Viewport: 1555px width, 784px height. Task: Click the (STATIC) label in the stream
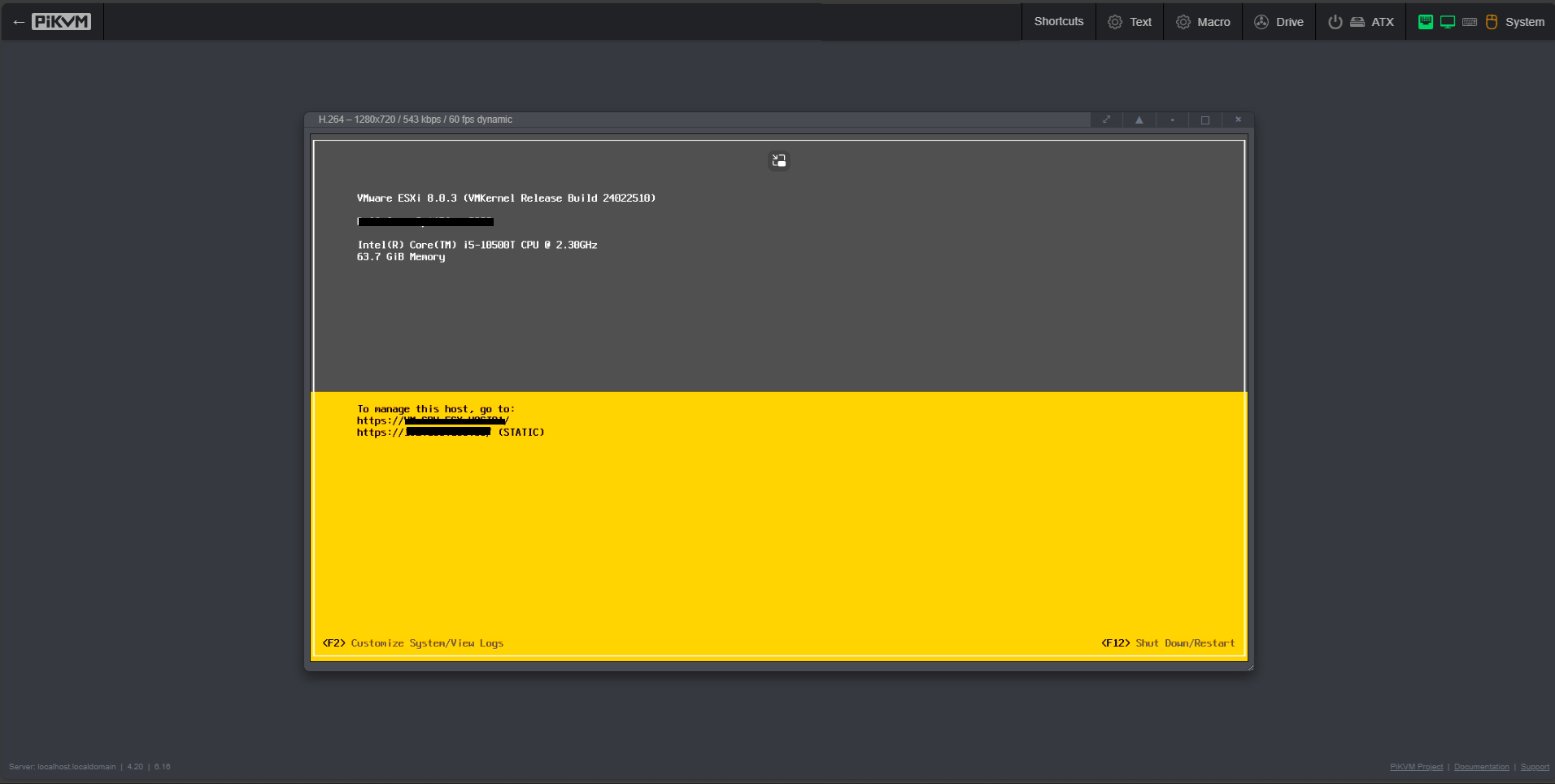[521, 433]
